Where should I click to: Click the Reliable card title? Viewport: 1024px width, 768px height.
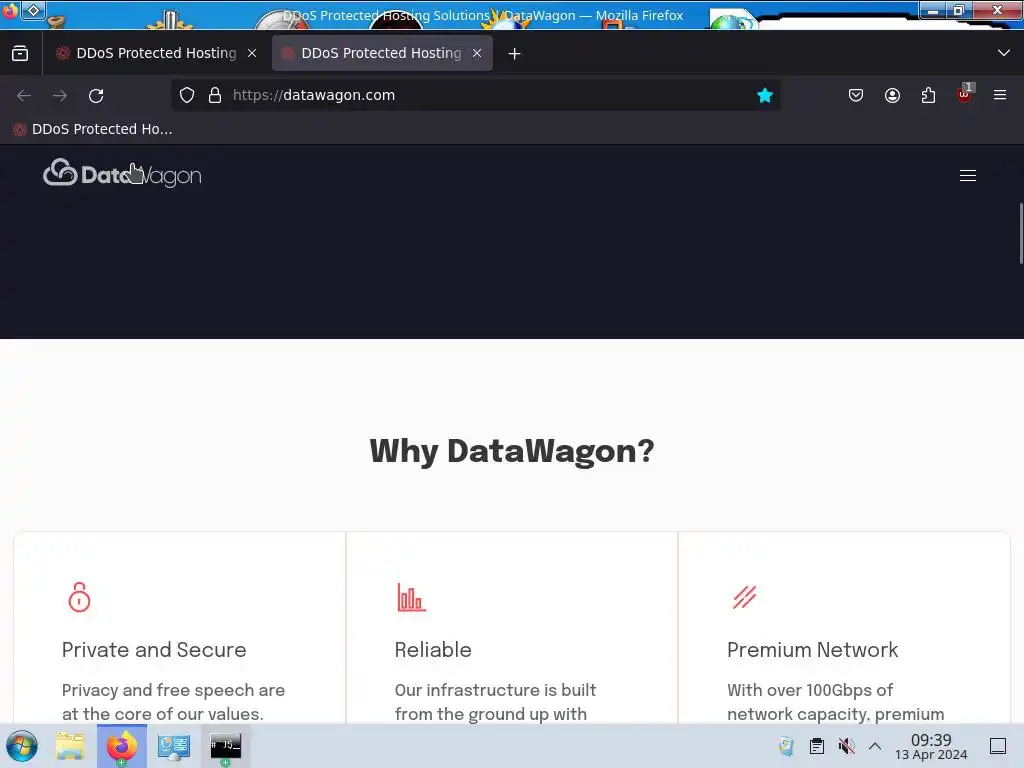(433, 650)
